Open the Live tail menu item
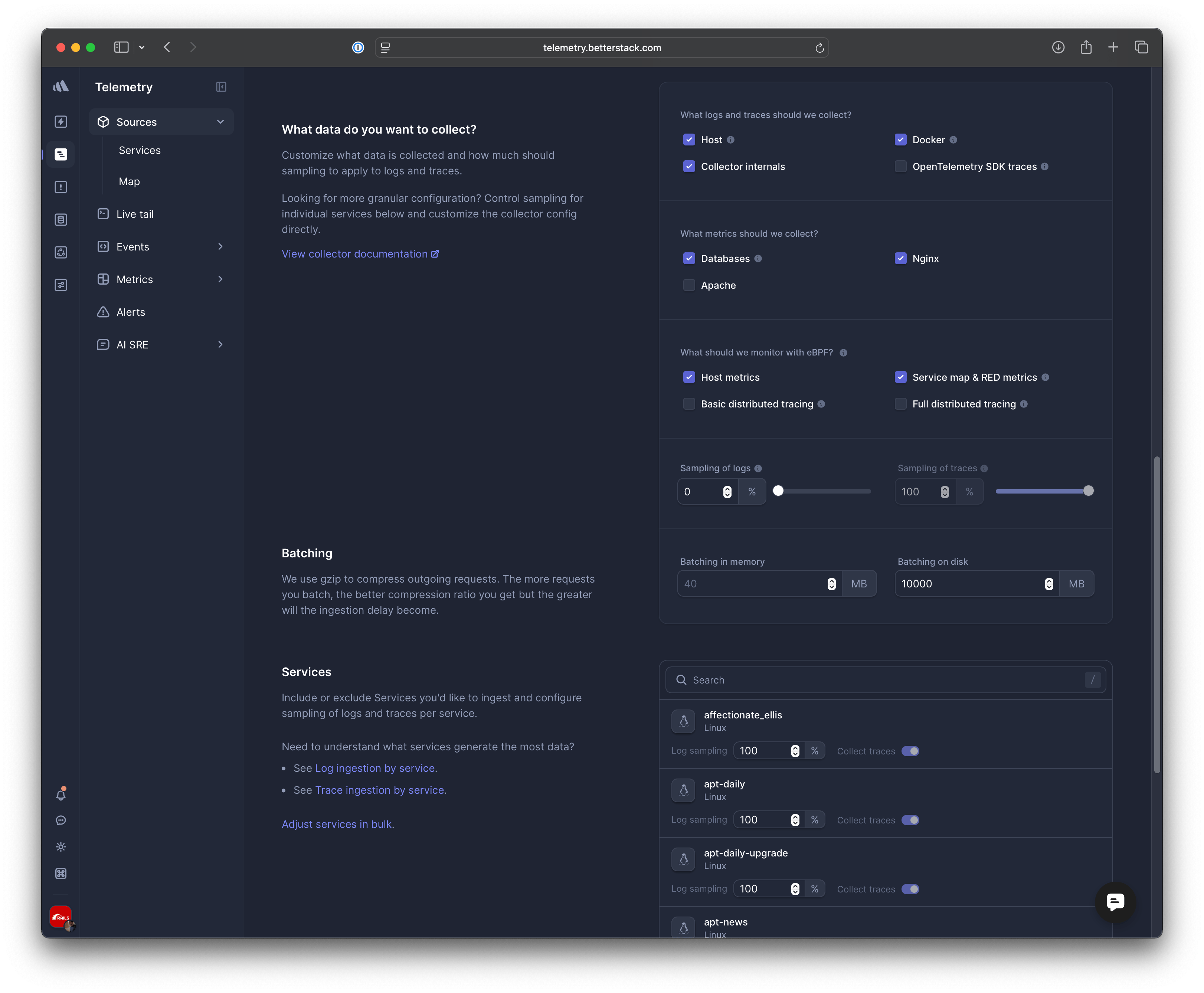The height and width of the screenshot is (993, 1204). 134,214
